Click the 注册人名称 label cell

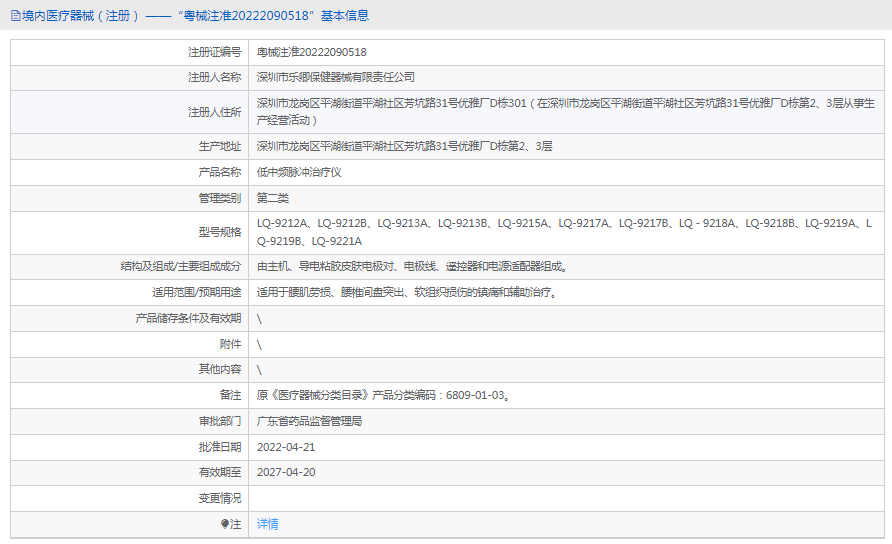[x=130, y=77]
